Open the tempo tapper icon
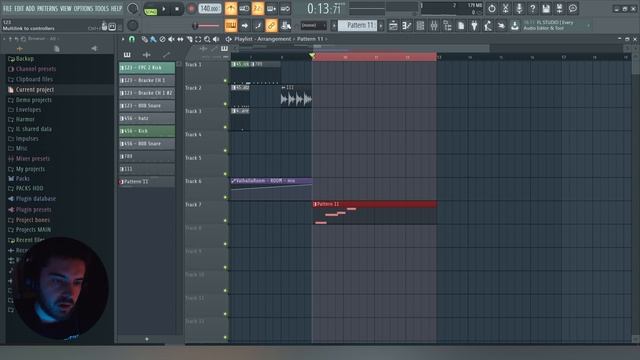The image size is (640, 360). [488, 26]
